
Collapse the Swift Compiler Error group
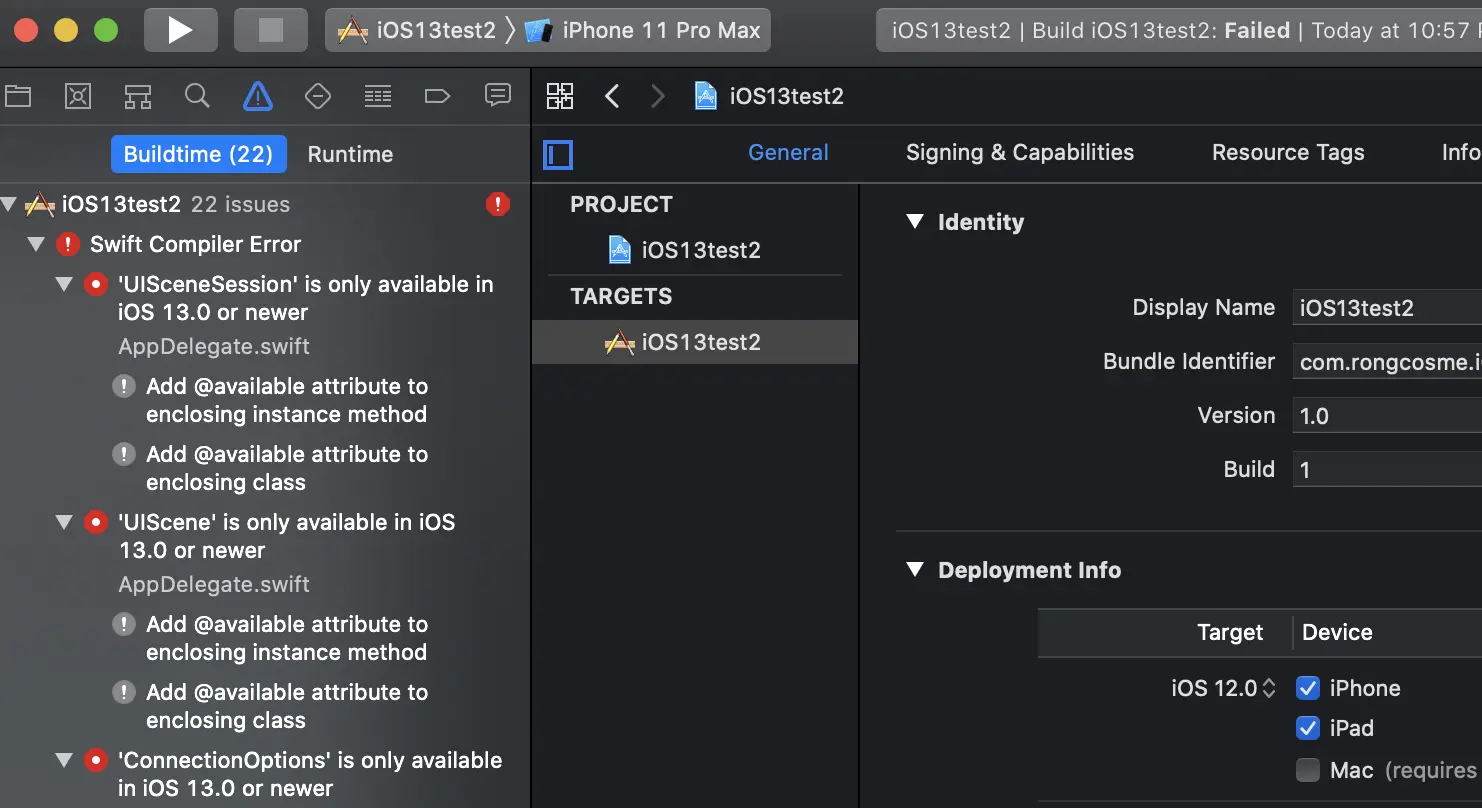(37, 244)
